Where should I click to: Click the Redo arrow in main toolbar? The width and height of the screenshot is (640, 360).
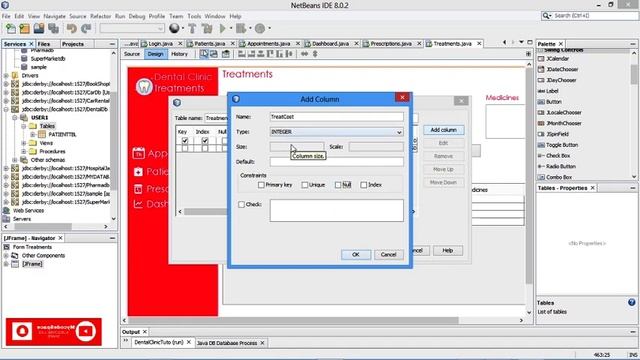pyautogui.click(x=86, y=29)
